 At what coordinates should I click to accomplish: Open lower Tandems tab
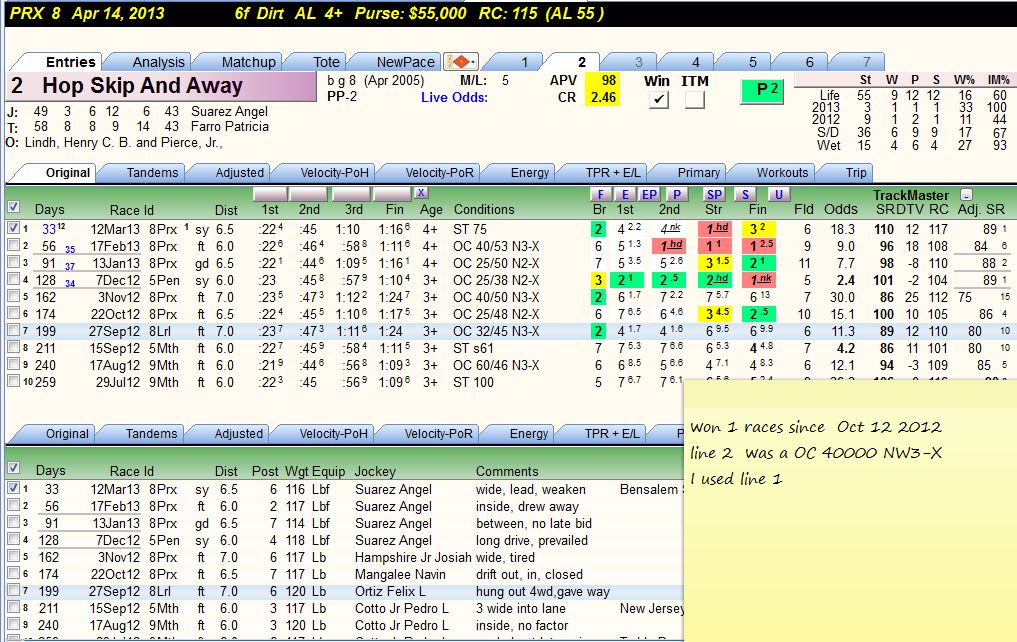(x=150, y=434)
